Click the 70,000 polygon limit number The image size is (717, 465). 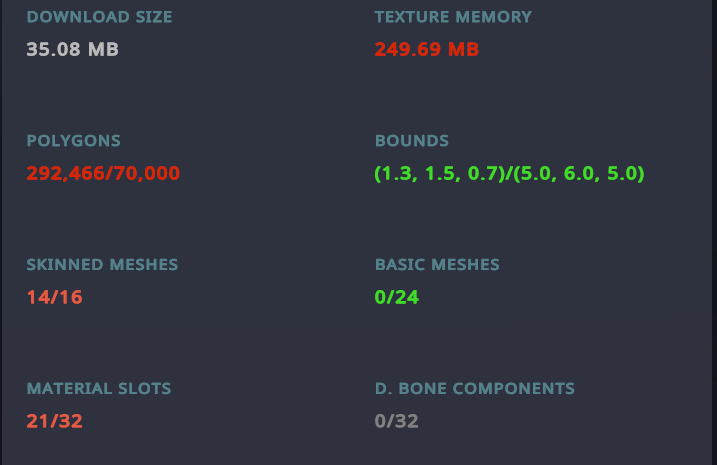147,173
